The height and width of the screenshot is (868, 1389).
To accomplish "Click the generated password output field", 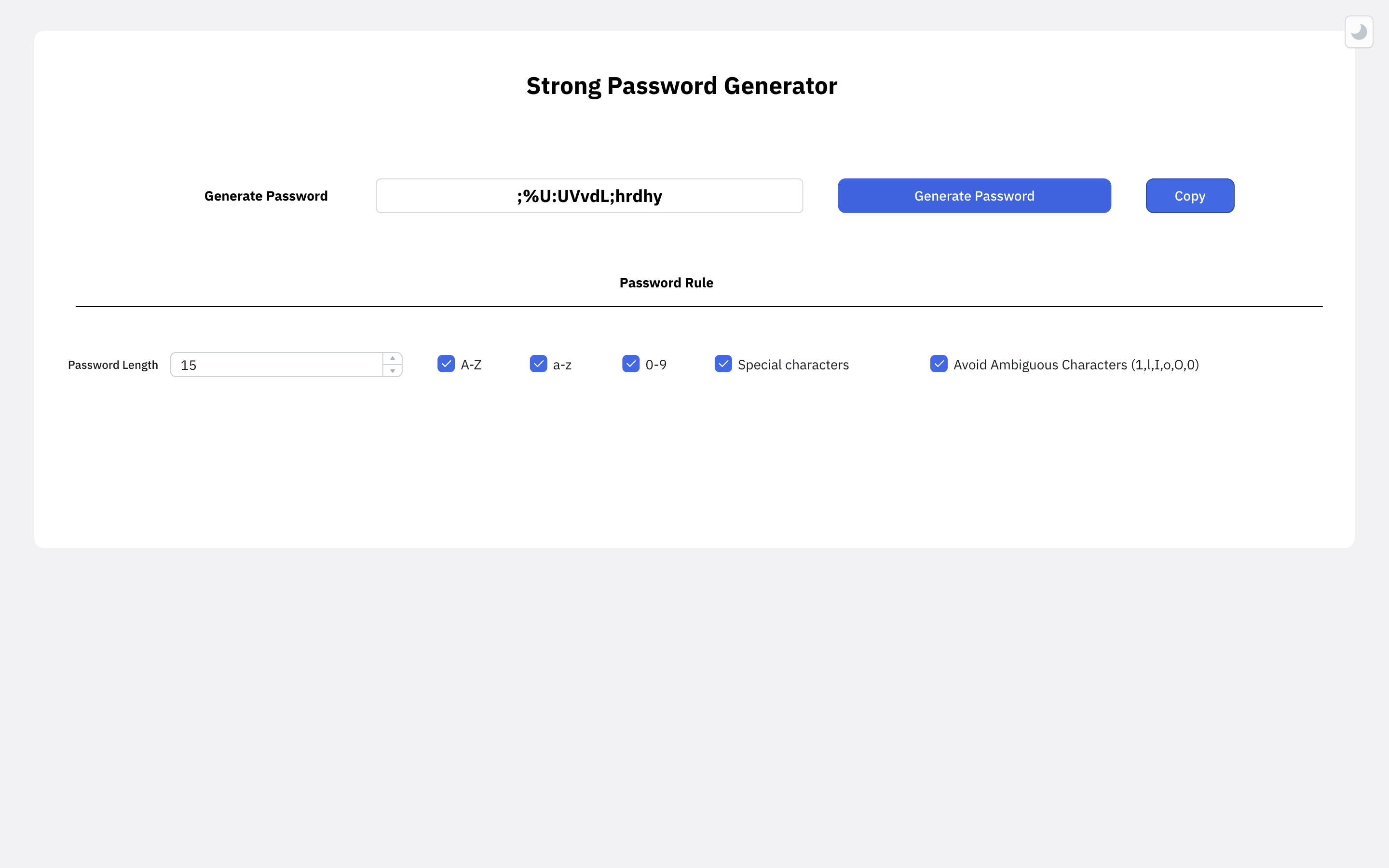I will 589,196.
